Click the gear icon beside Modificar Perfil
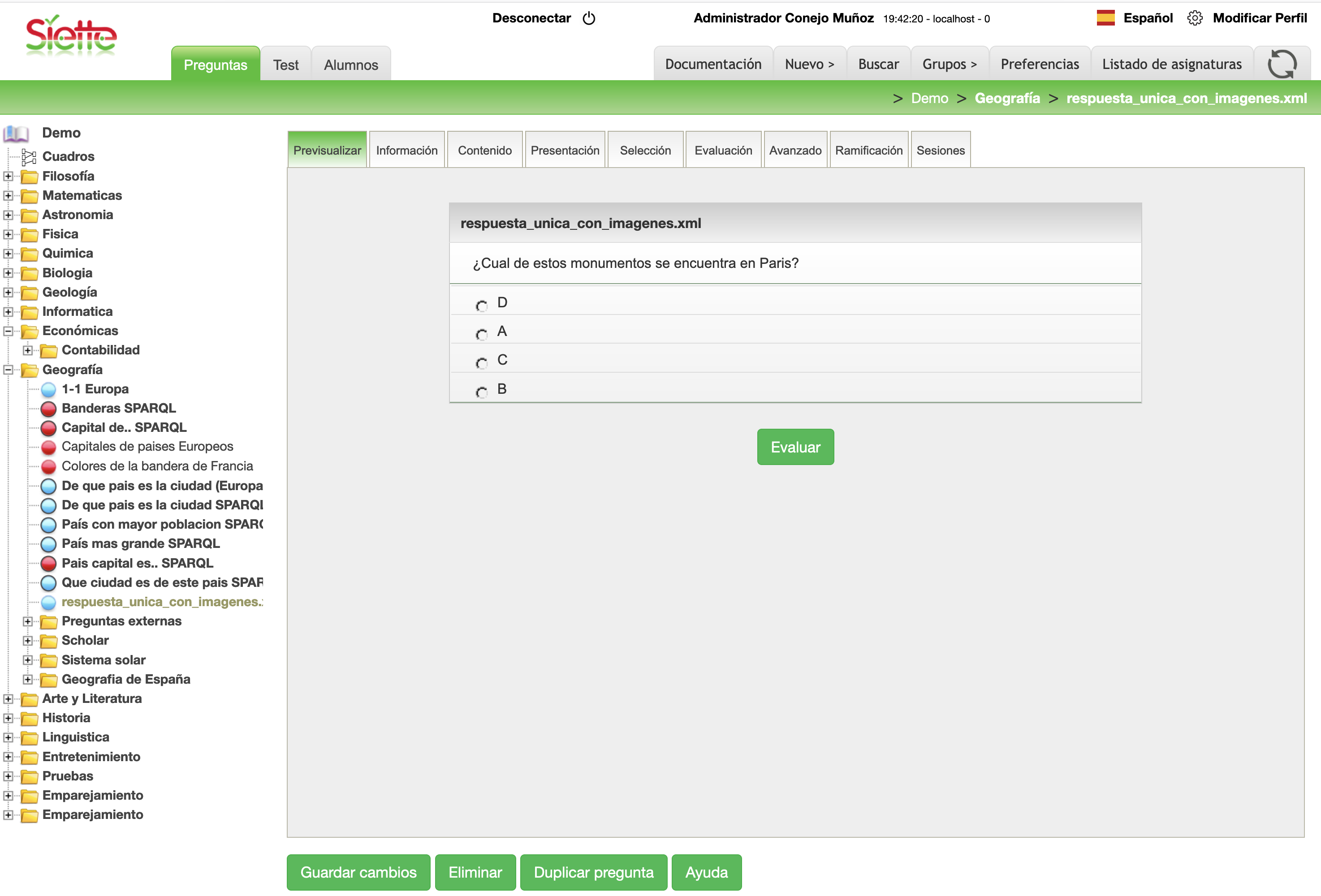The width and height of the screenshot is (1321, 896). (x=1194, y=18)
